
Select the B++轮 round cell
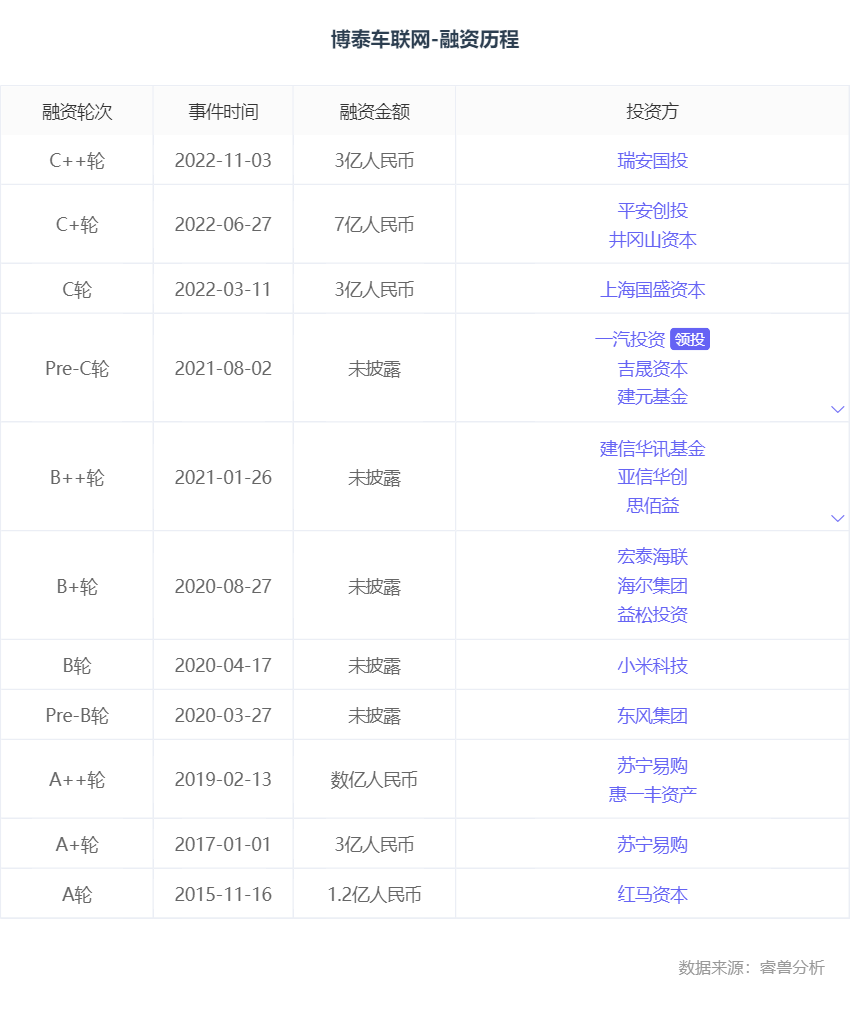click(x=77, y=477)
